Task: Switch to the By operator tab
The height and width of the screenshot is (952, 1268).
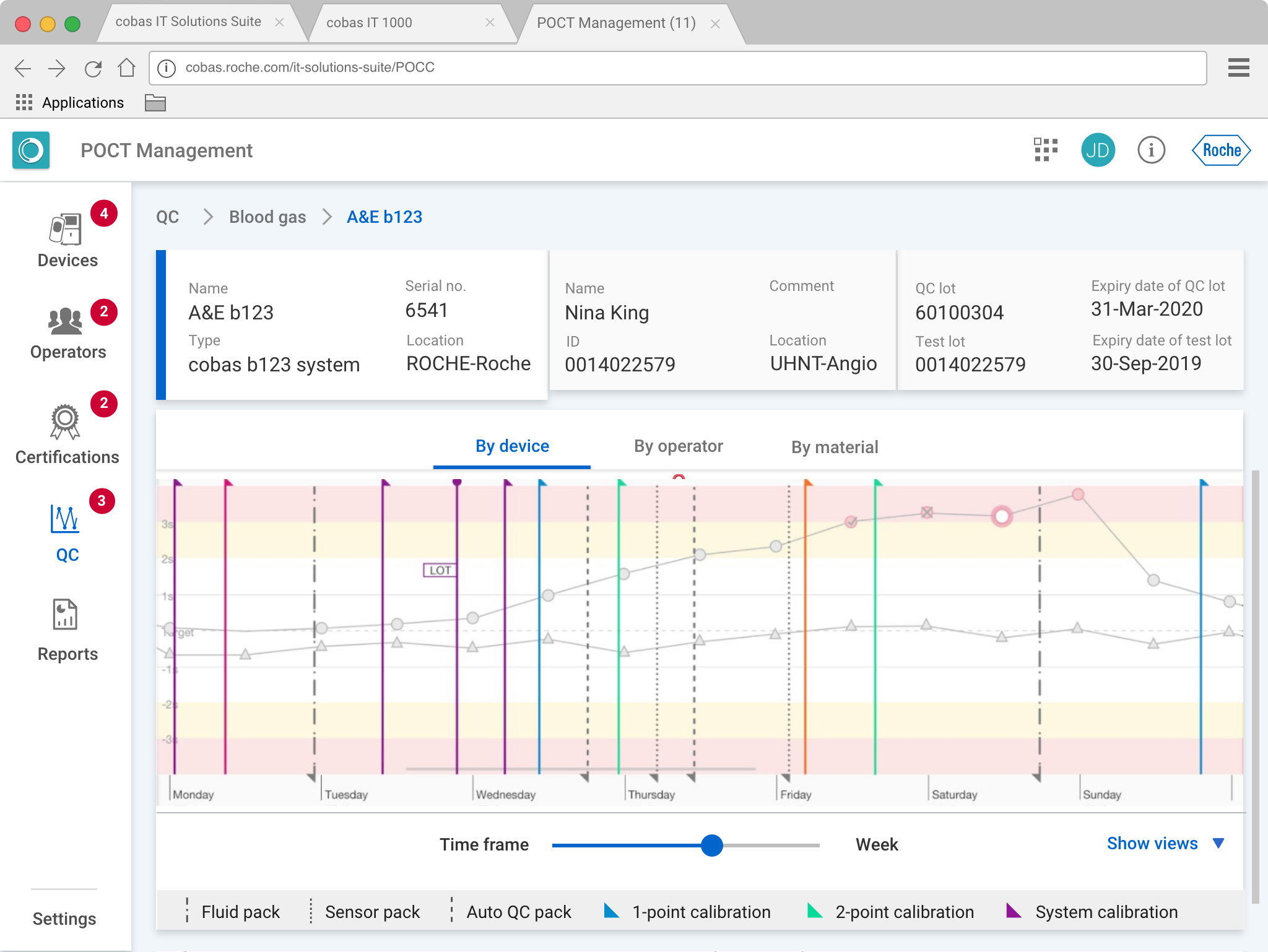Action: coord(678,446)
